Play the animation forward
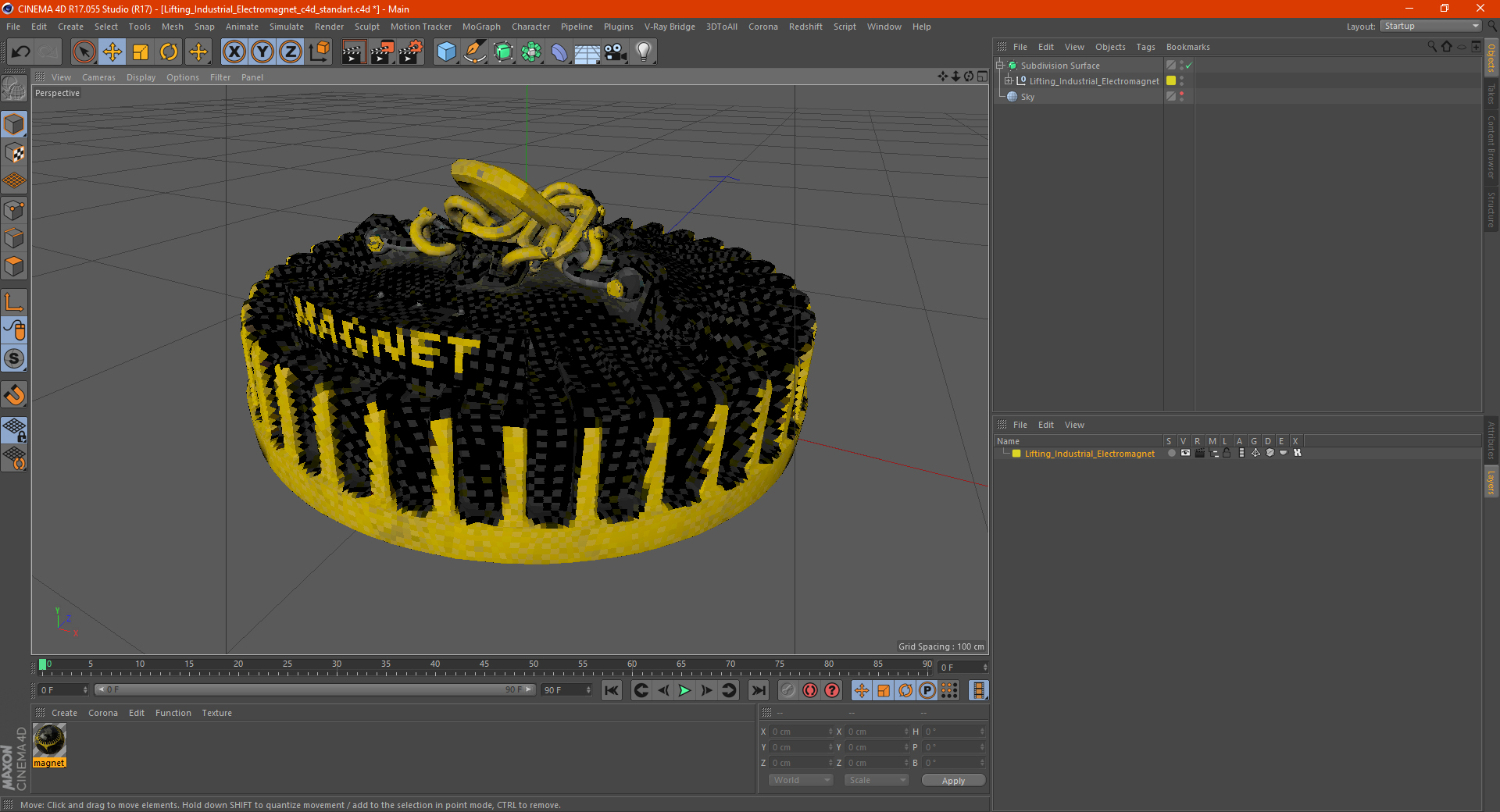This screenshot has height=812, width=1500. click(x=684, y=690)
